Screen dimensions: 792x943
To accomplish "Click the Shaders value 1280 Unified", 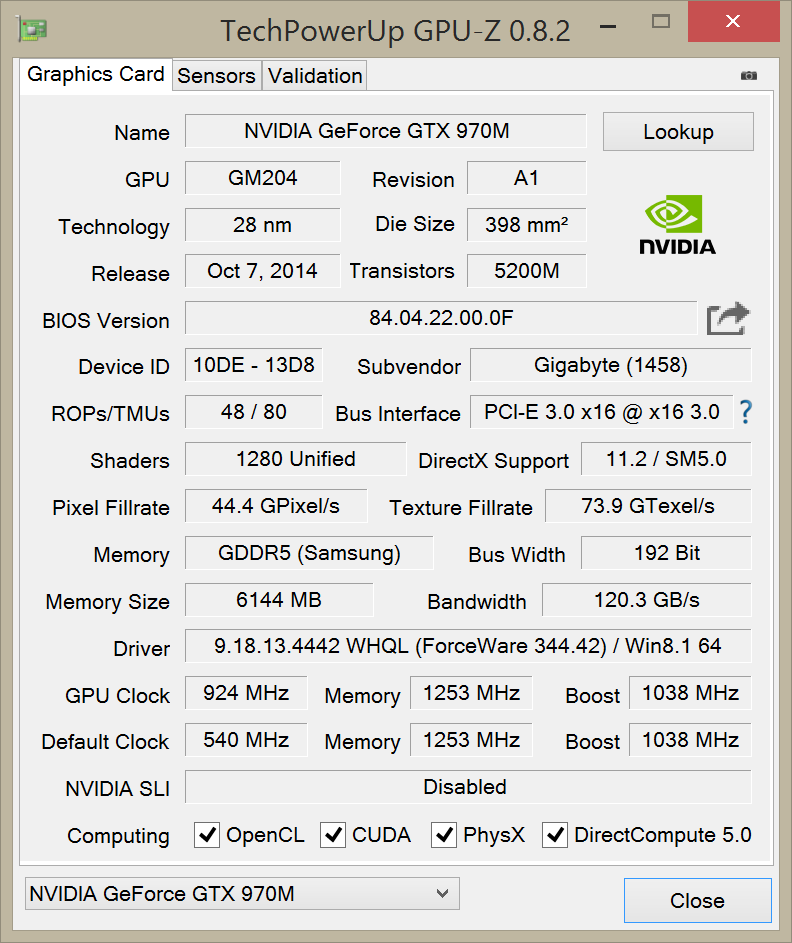I will pyautogui.click(x=296, y=459).
